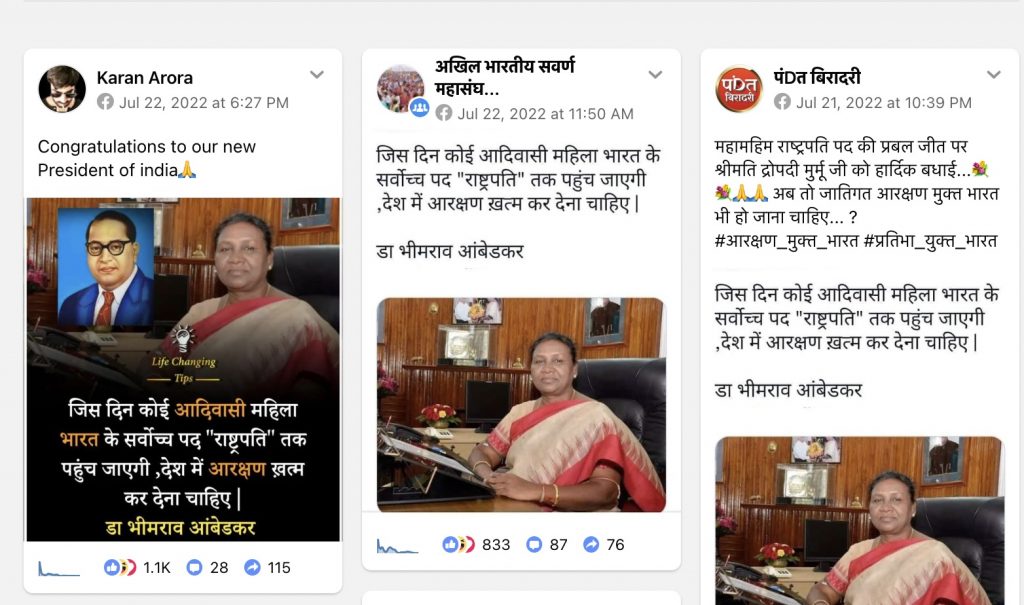Click reactions icon showing 833

pos(458,544)
